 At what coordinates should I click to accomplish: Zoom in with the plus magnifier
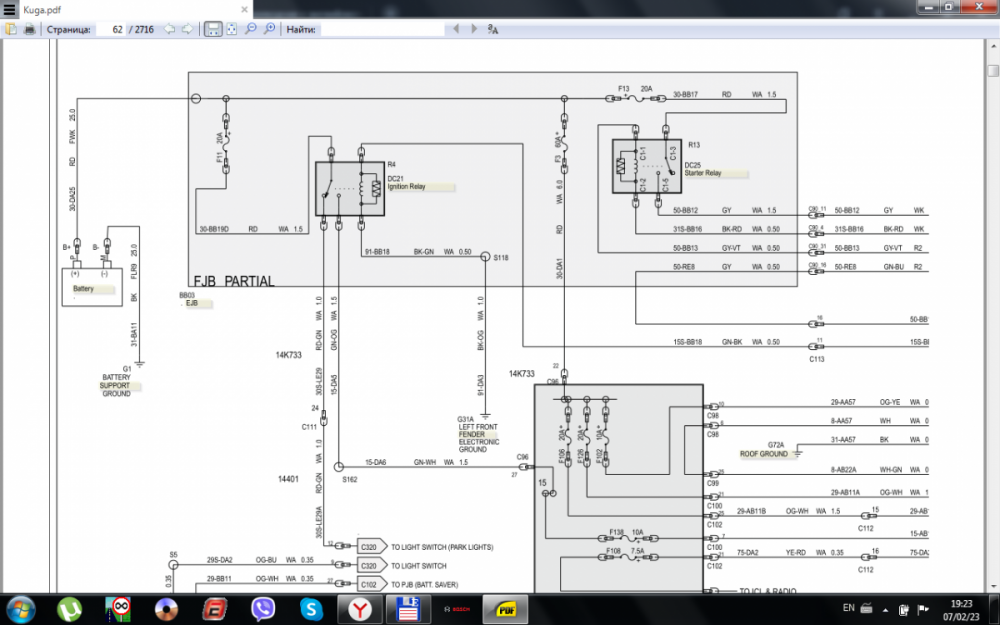[x=269, y=29]
